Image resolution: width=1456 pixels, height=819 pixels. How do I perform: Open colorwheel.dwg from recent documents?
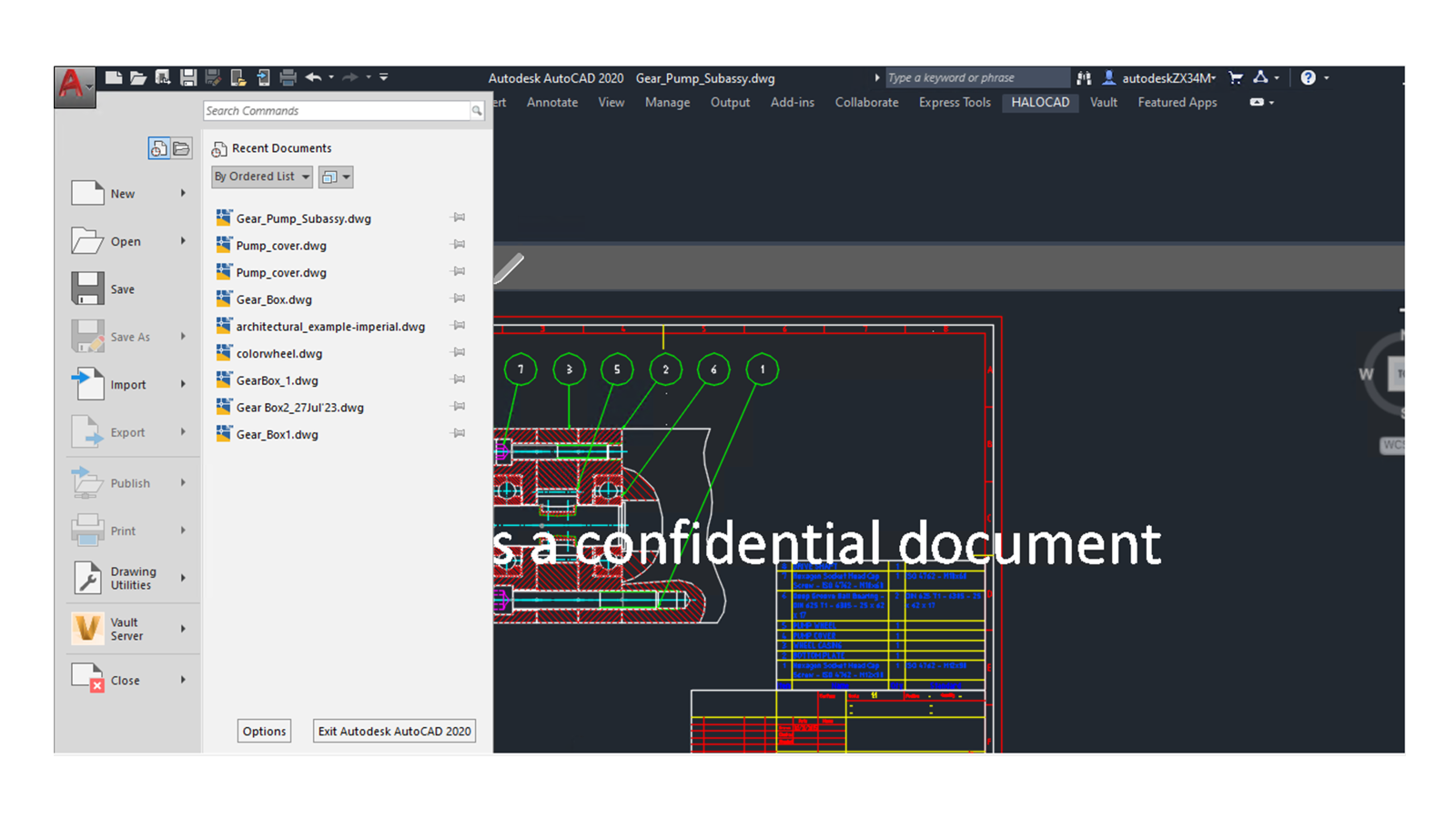[278, 354]
